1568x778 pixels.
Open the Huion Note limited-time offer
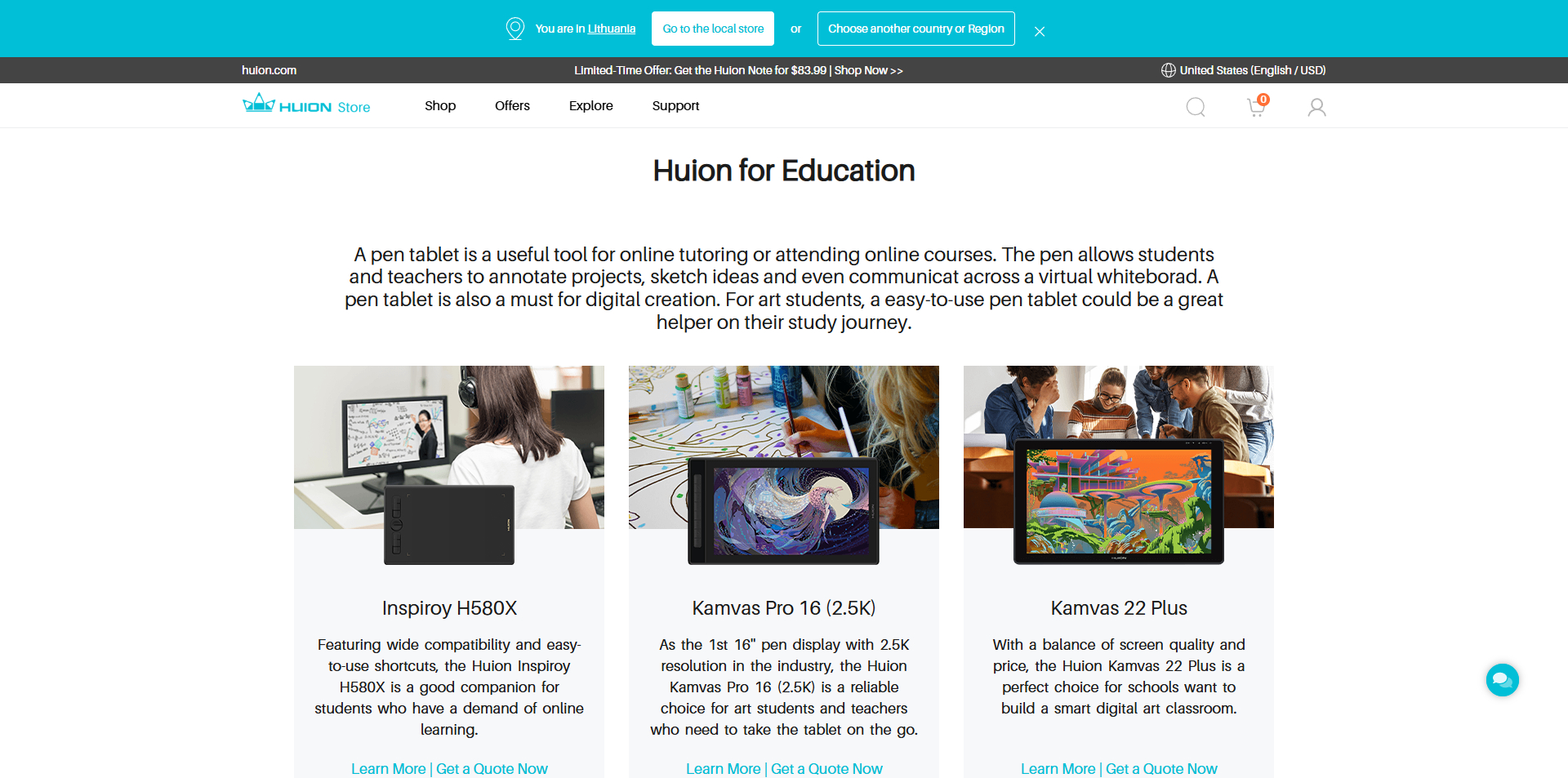coord(738,70)
